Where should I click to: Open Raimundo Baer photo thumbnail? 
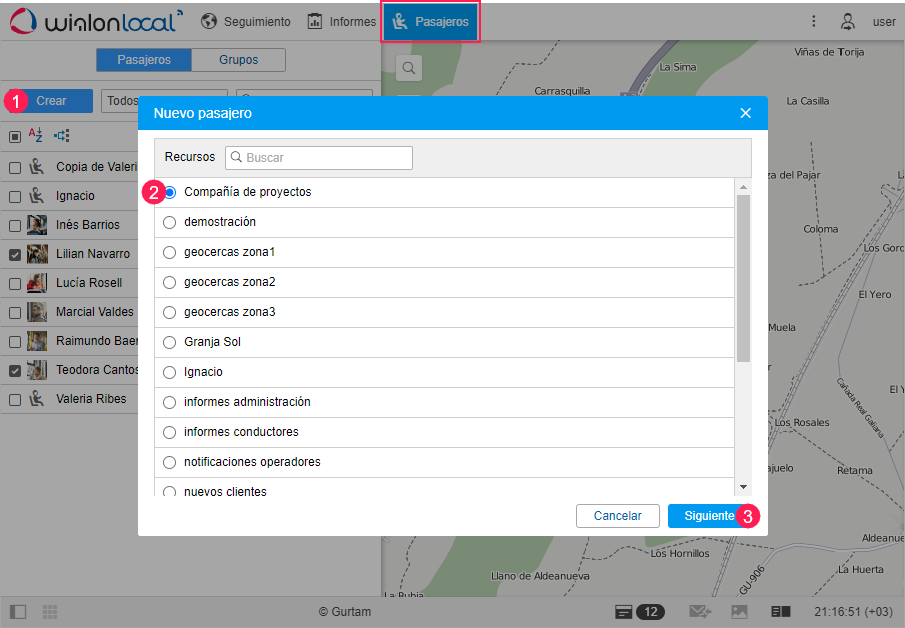coord(37,341)
